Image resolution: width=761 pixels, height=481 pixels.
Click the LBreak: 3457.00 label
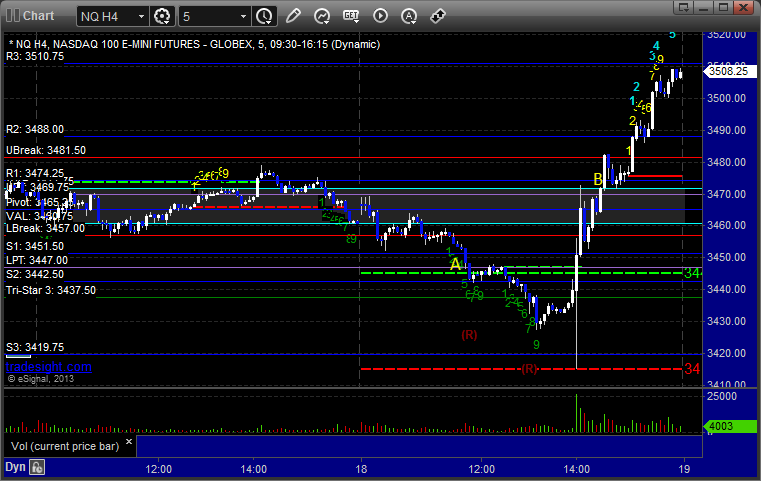tap(45, 228)
